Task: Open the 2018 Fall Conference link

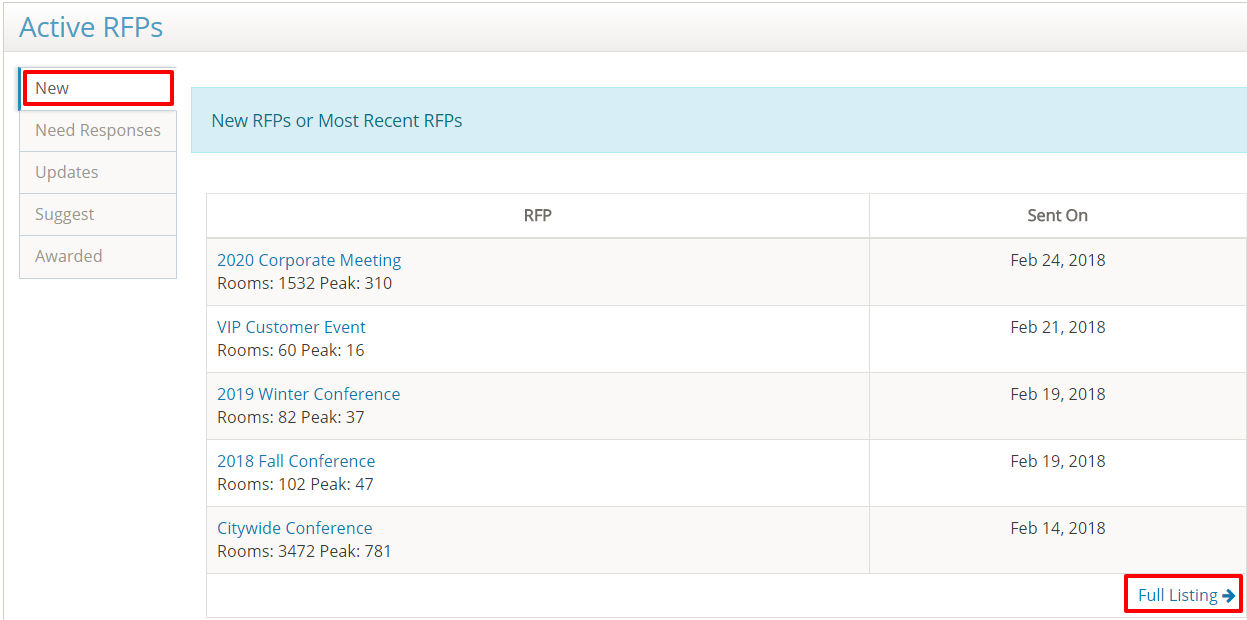Action: click(296, 461)
